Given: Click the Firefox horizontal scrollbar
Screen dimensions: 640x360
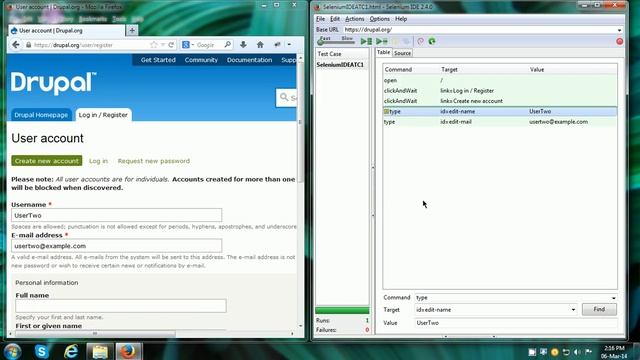Looking at the screenshot, I should click(x=96, y=333).
